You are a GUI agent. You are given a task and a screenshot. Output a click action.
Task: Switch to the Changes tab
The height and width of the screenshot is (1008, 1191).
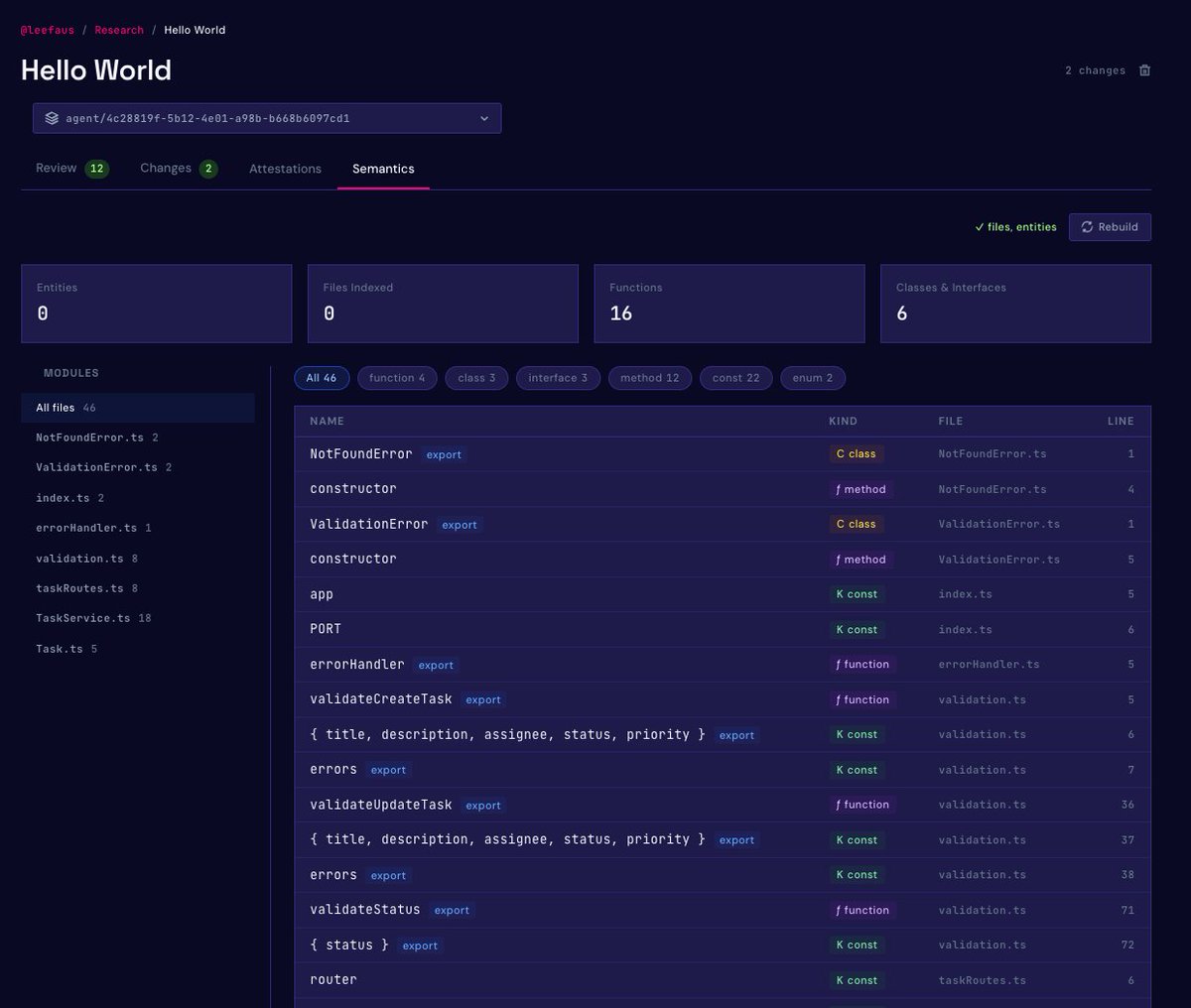tap(179, 169)
